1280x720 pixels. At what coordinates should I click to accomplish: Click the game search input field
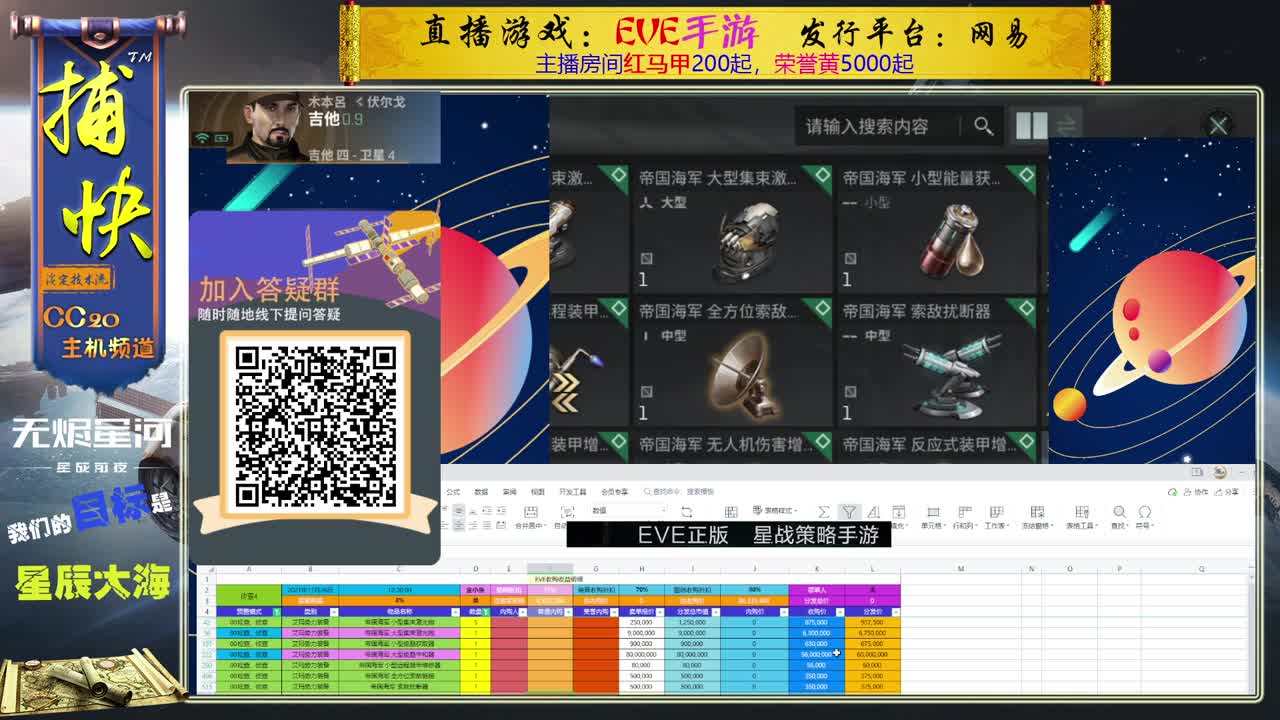point(870,127)
